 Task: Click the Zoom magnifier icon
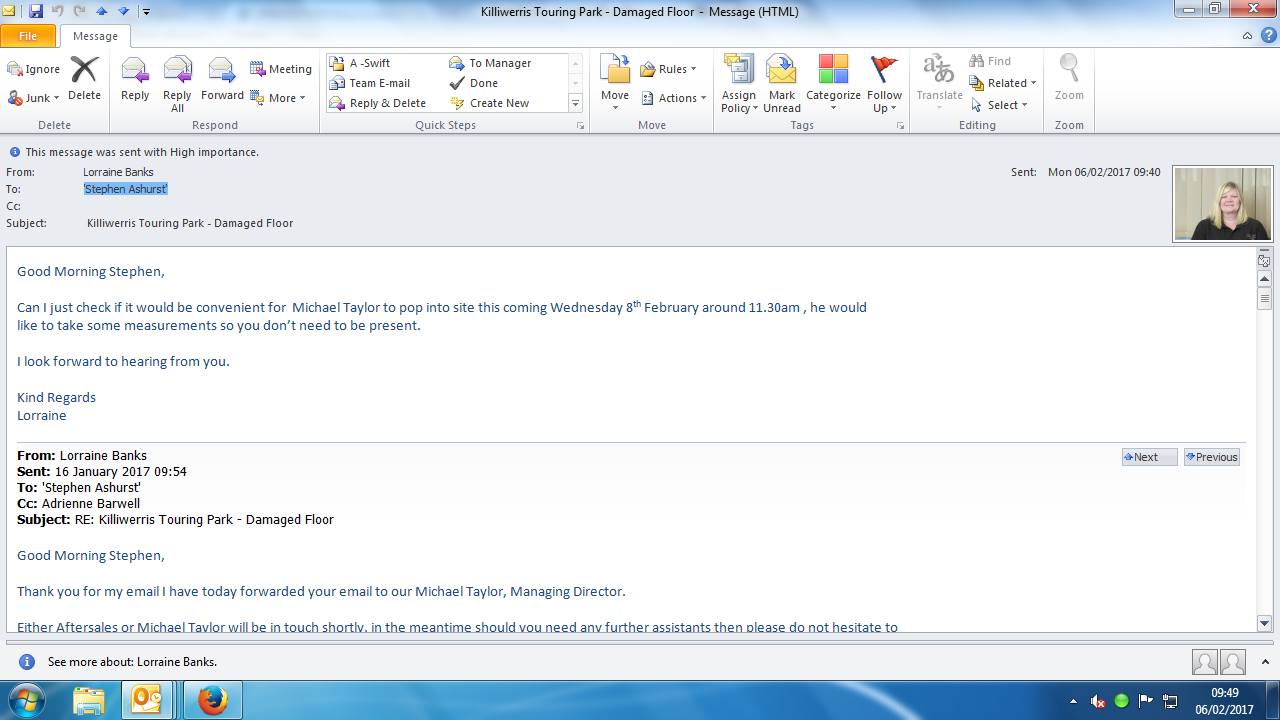pos(1069,79)
